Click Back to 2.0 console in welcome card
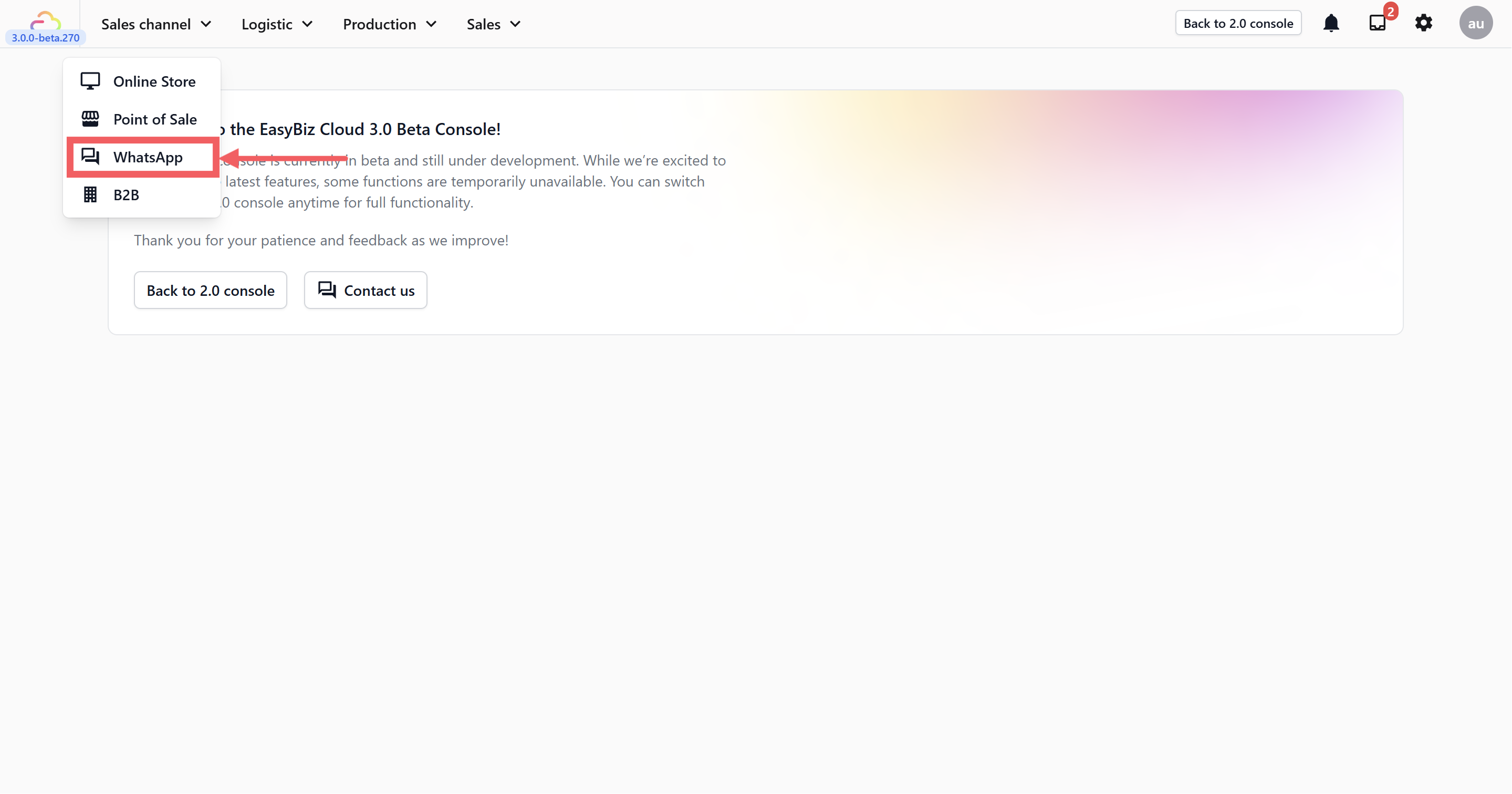This screenshot has width=1512, height=794. pos(210,290)
